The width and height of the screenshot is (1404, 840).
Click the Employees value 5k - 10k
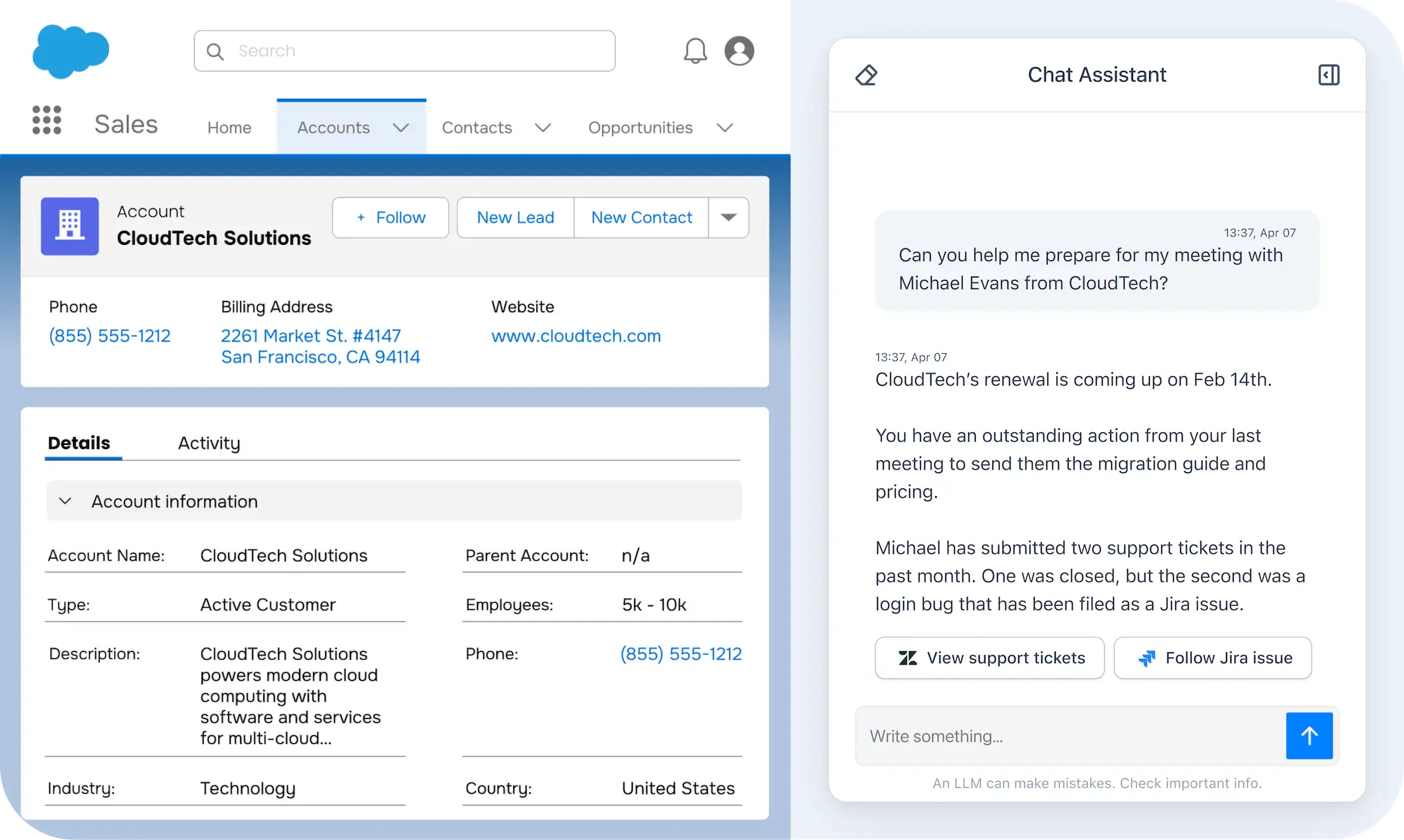click(654, 605)
